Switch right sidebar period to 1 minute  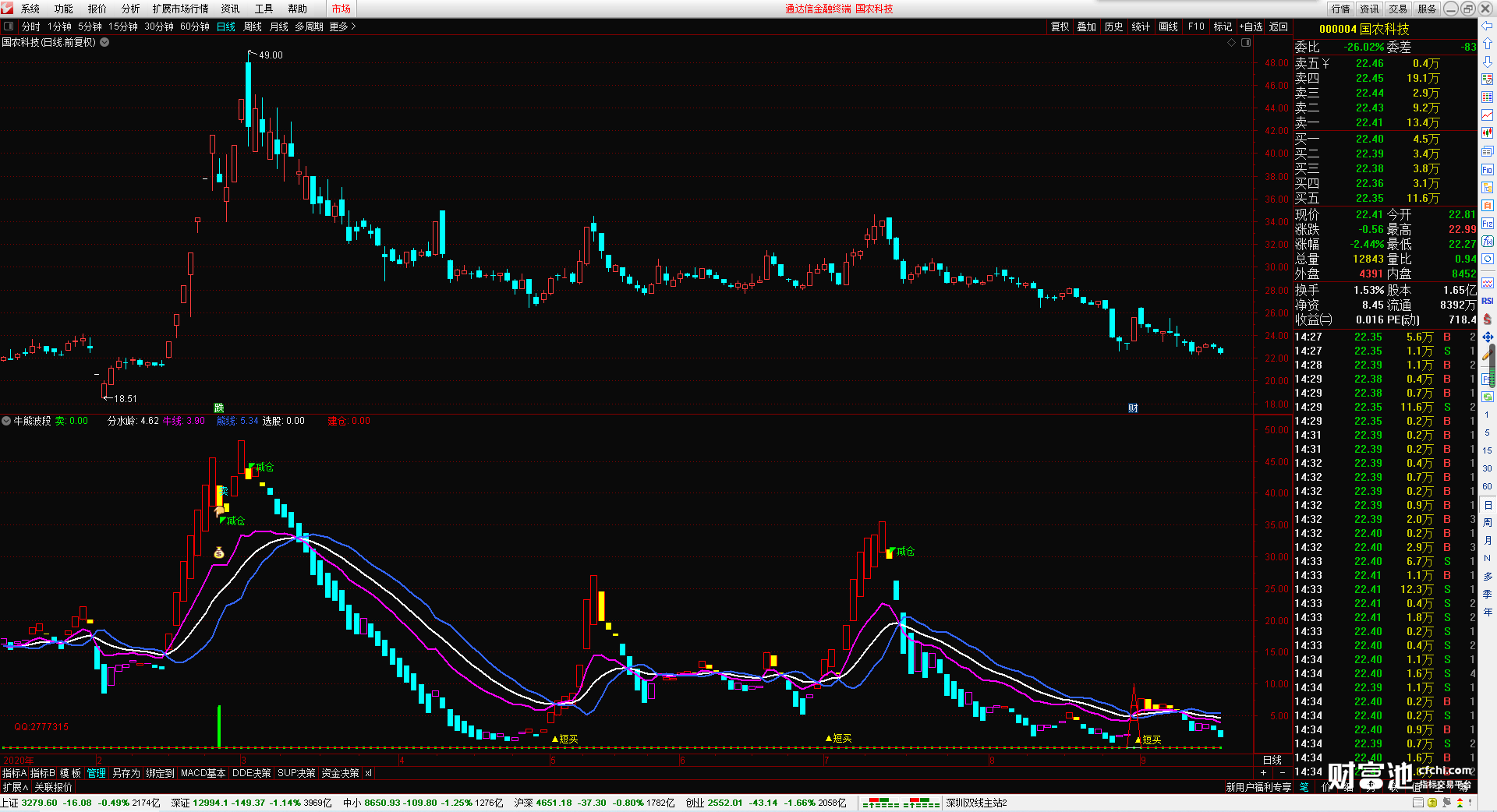coord(1487,415)
